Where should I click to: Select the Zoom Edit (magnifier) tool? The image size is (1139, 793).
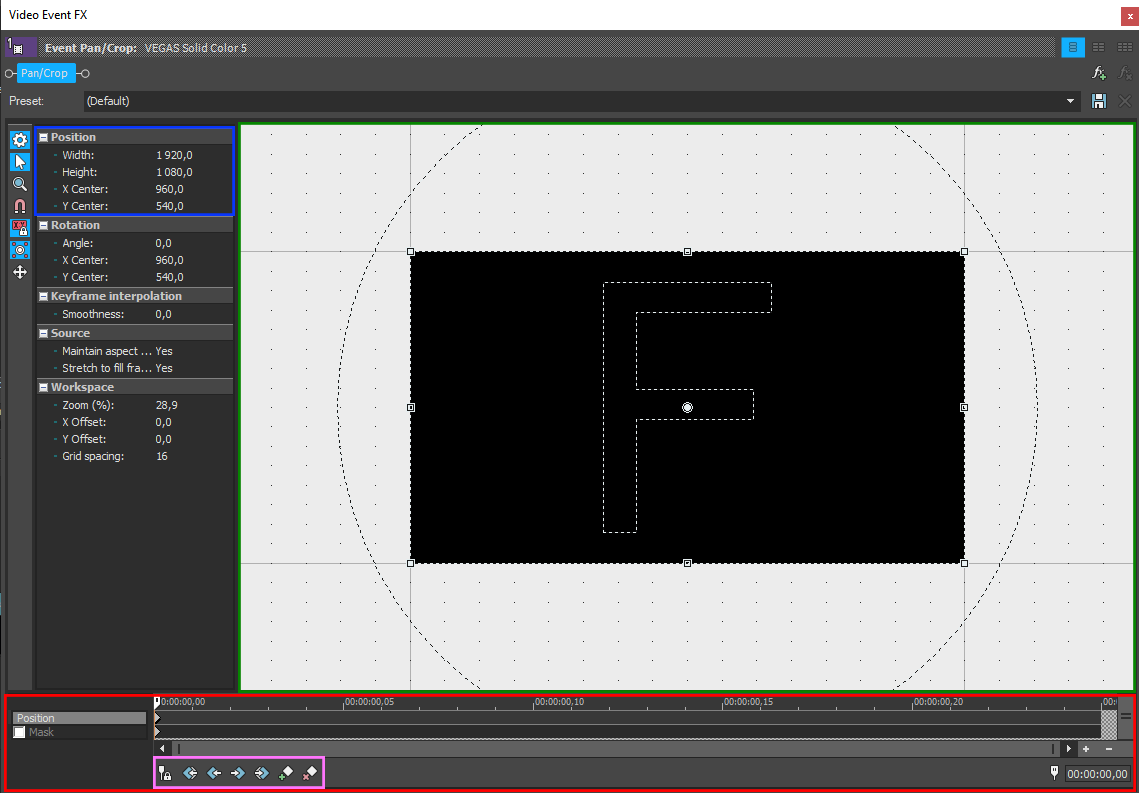19,184
